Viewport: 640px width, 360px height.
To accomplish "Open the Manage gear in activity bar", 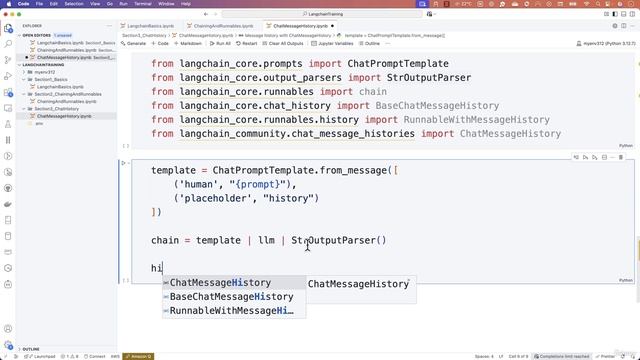I will (8, 345).
